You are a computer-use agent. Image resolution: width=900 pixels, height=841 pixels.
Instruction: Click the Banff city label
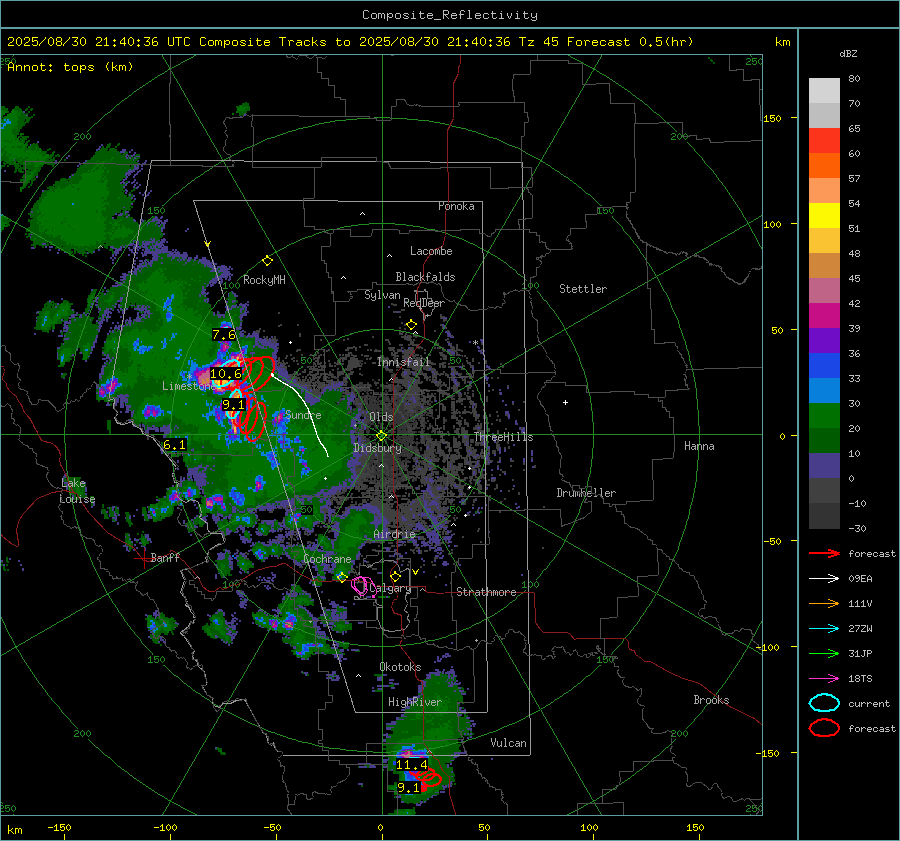(x=165, y=557)
